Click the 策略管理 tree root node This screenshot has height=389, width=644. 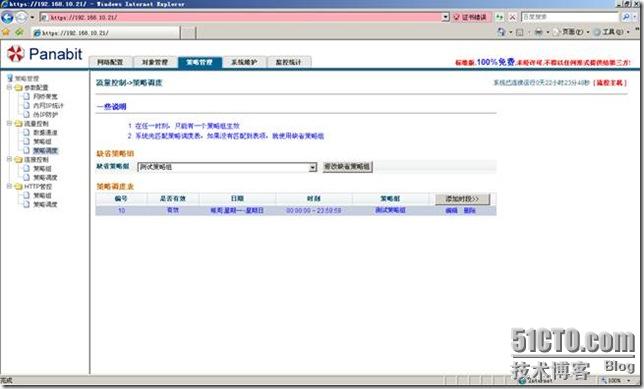pos(27,78)
